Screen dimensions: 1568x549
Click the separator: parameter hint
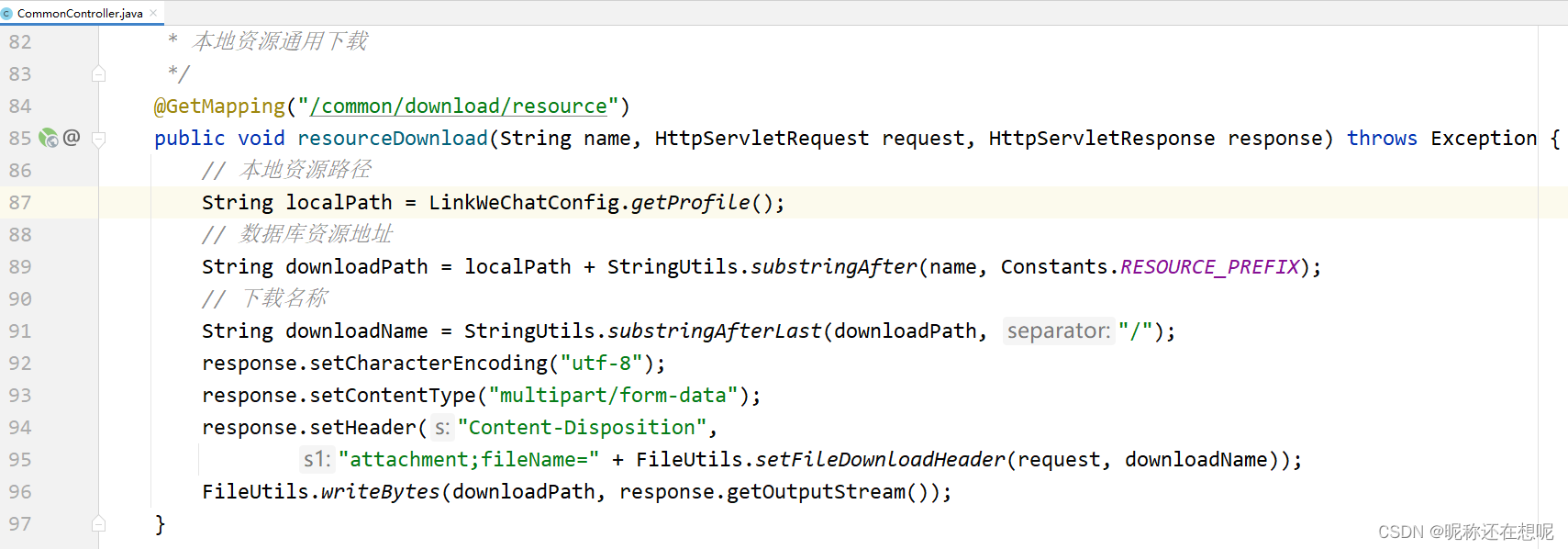(x=1059, y=331)
